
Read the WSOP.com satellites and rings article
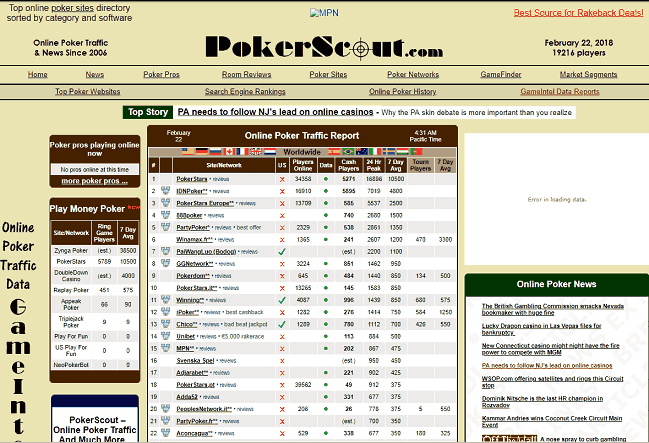click(553, 382)
